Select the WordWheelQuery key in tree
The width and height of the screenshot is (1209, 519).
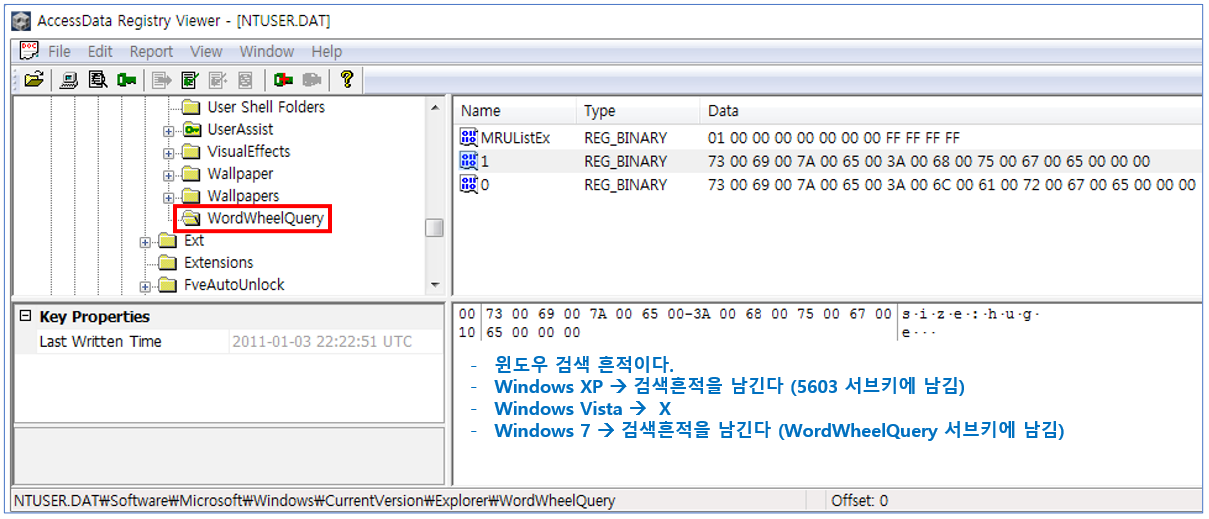click(265, 218)
